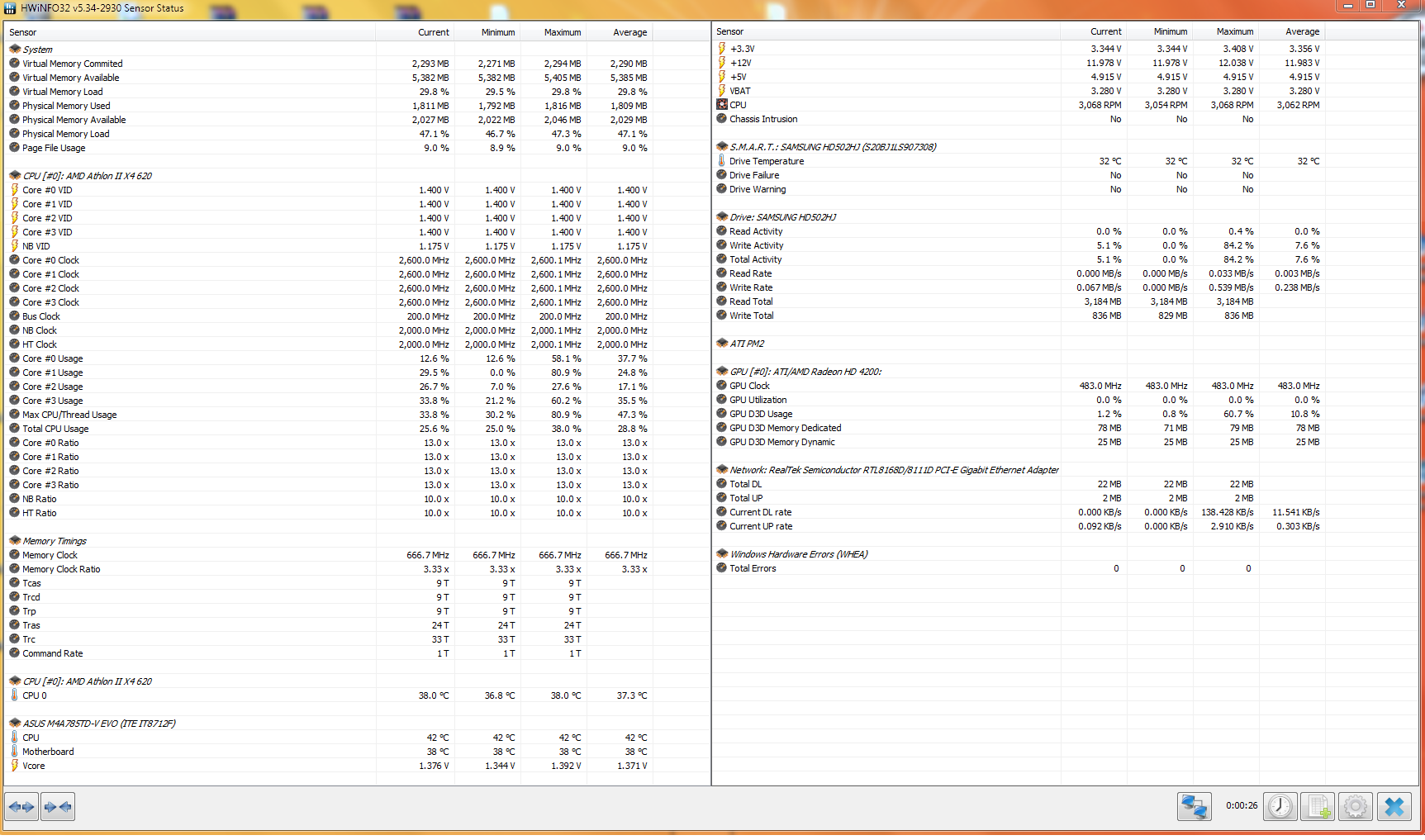The image size is (1425, 840).
Task: Select the Physical Memory Load row
Action: pos(357,134)
